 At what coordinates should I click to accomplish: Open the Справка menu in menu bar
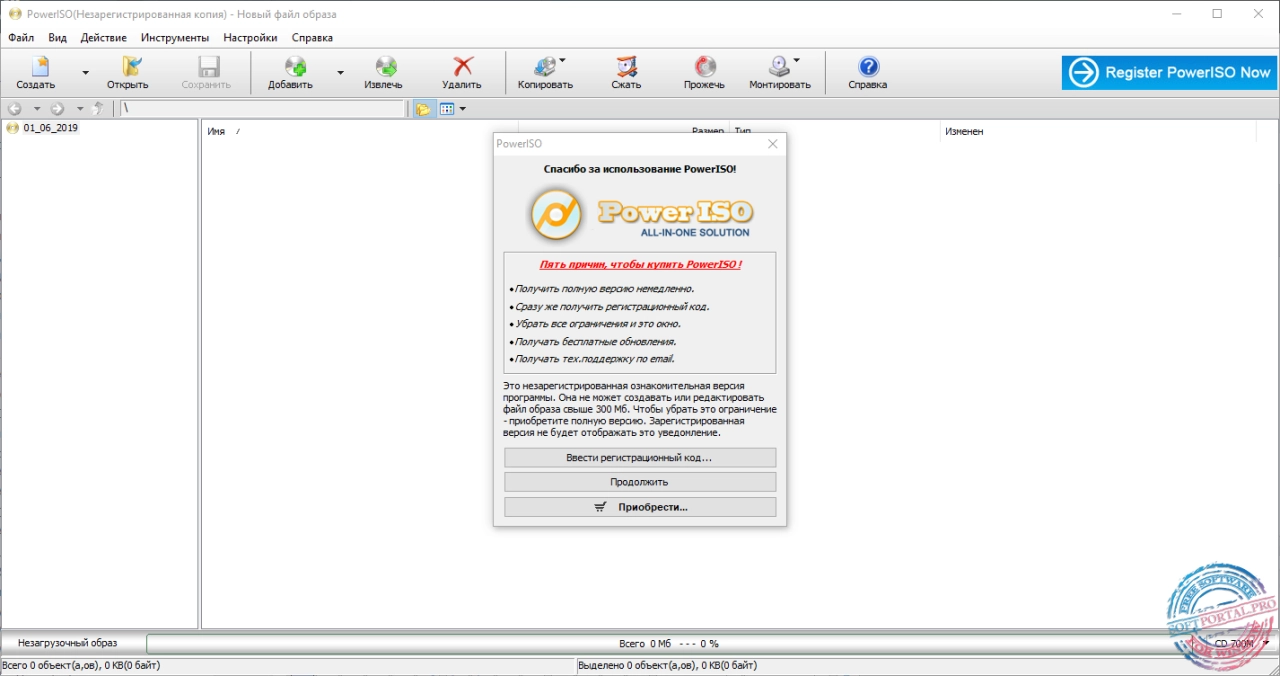tap(312, 38)
